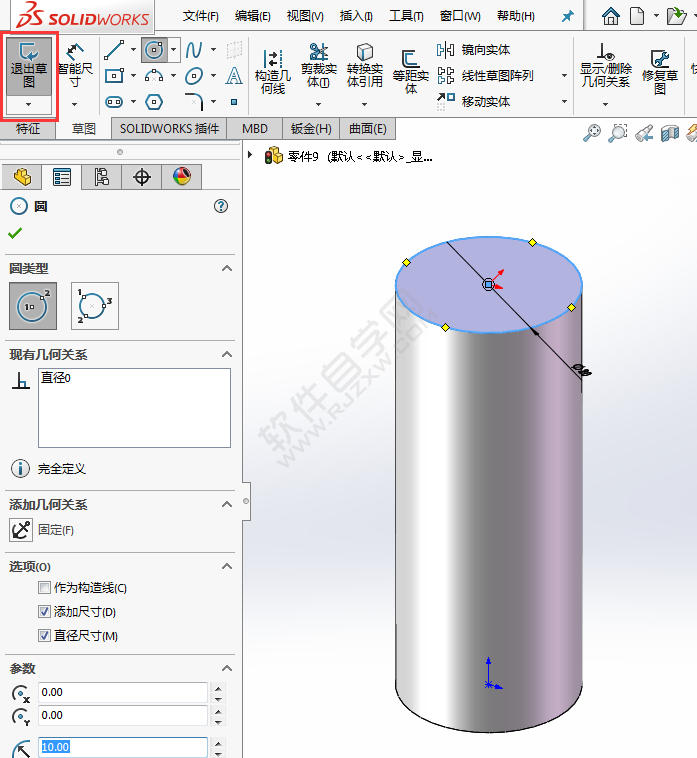The height and width of the screenshot is (758, 697).
Task: Click Mirror Entities (镜向实体)
Action: click(474, 50)
